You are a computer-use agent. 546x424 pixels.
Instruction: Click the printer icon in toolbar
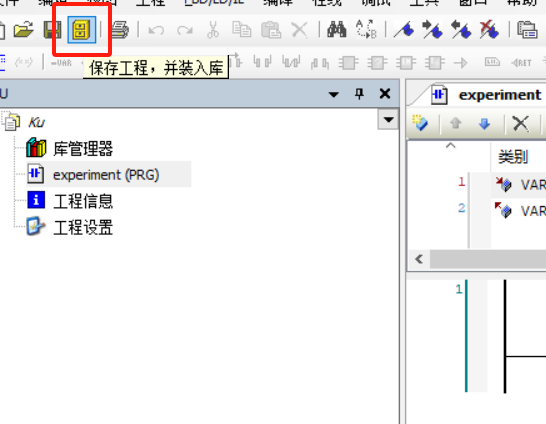(x=120, y=30)
